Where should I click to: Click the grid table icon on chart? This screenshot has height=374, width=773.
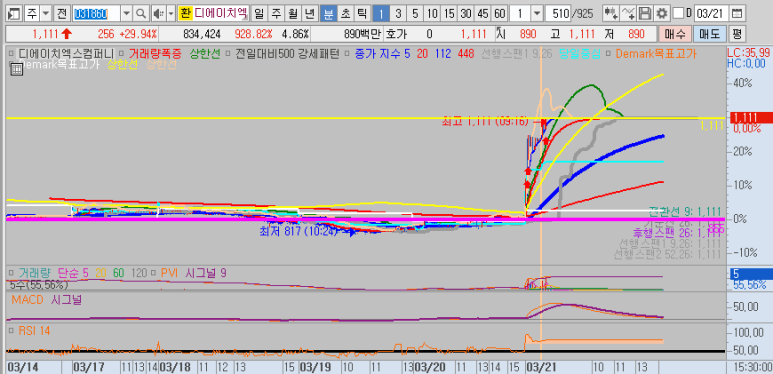tap(16, 69)
